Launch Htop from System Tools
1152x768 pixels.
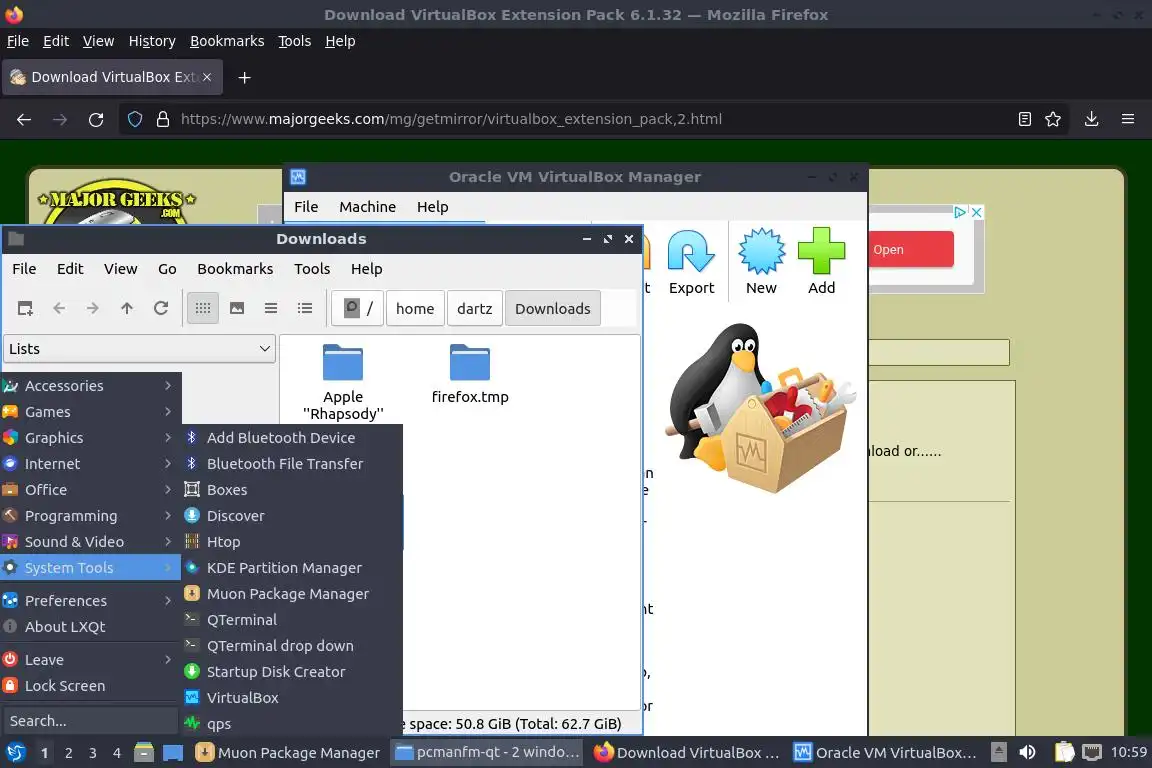click(292, 542)
